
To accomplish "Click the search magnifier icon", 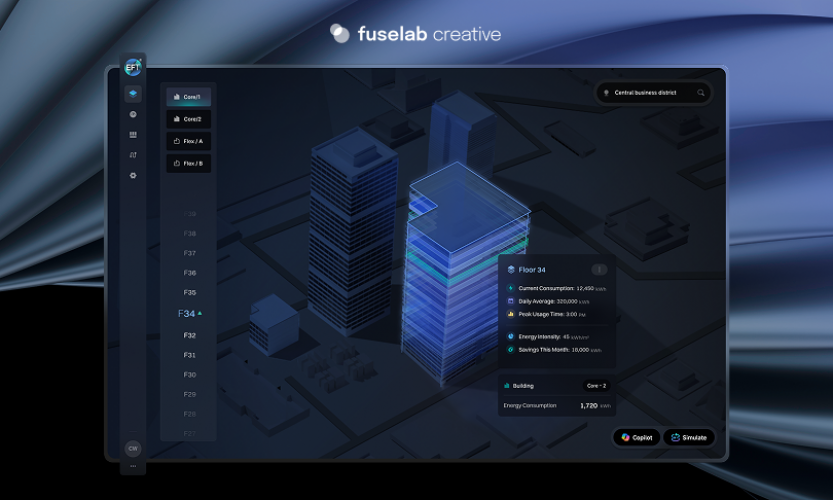I will (701, 93).
